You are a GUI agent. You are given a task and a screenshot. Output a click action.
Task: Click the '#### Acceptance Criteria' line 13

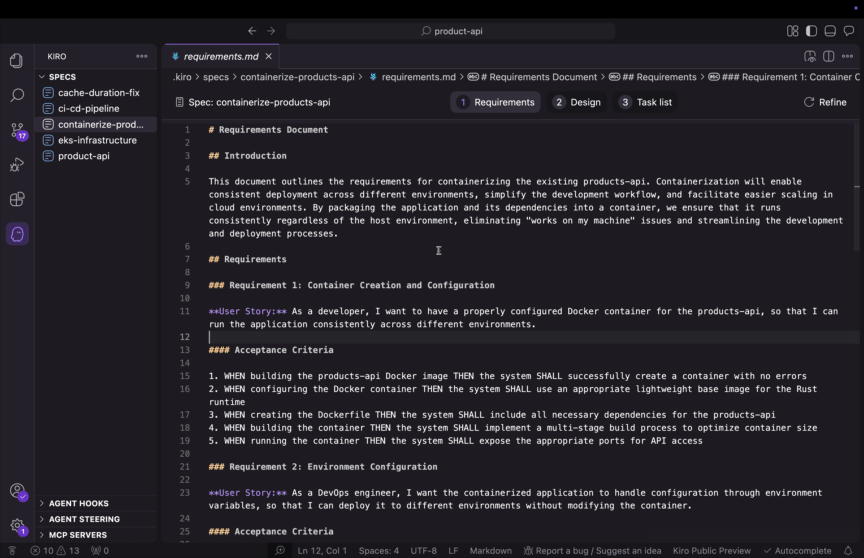pyautogui.click(x=271, y=350)
